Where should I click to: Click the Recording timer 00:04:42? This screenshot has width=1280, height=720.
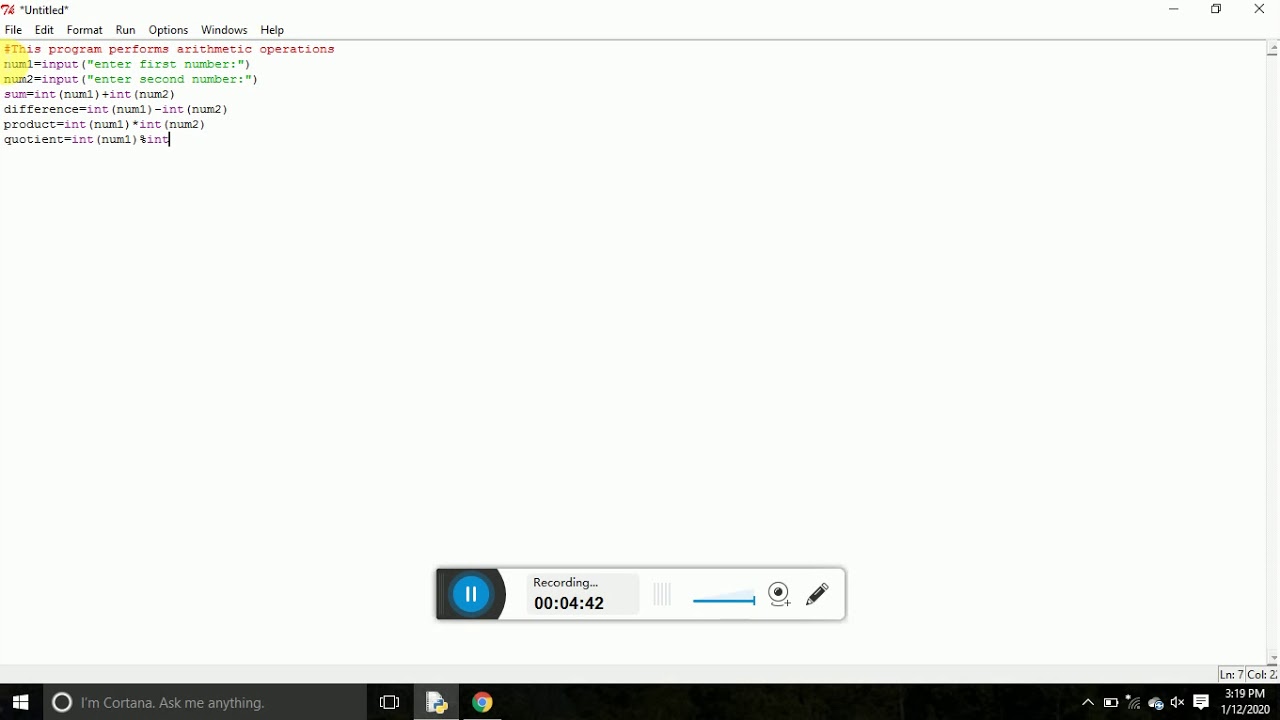point(570,604)
